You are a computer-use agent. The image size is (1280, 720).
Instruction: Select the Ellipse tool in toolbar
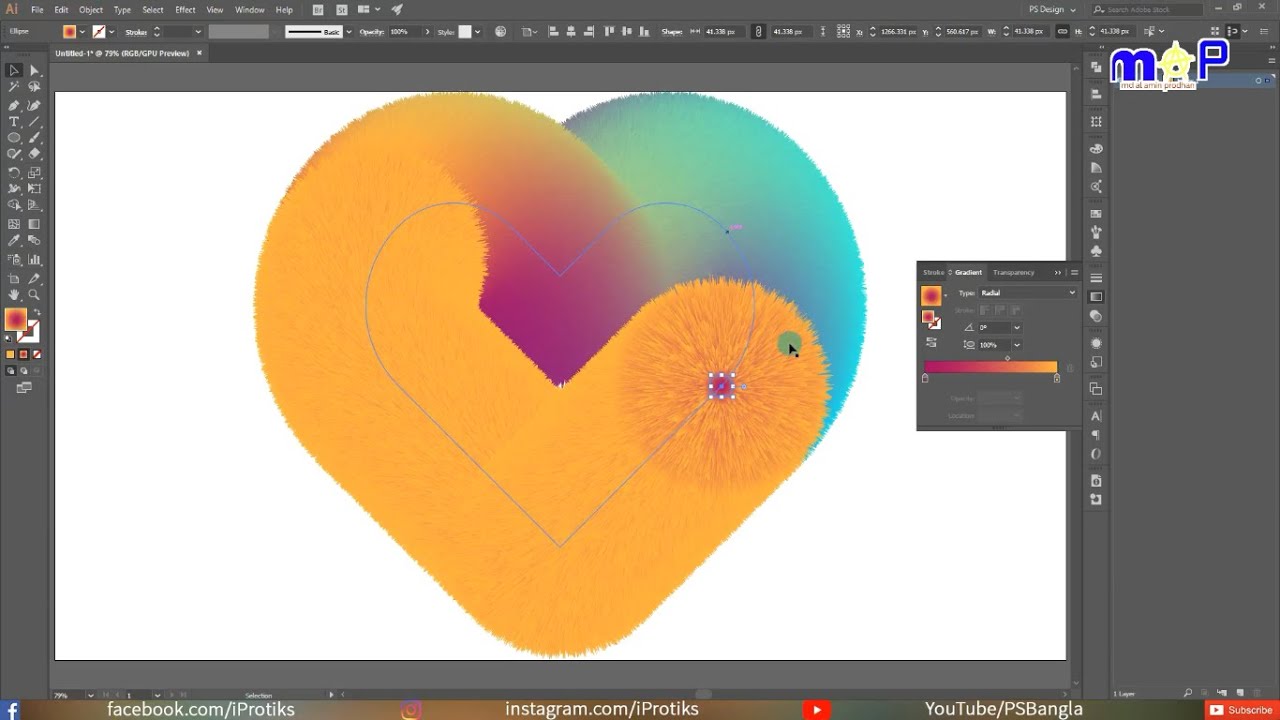point(14,138)
